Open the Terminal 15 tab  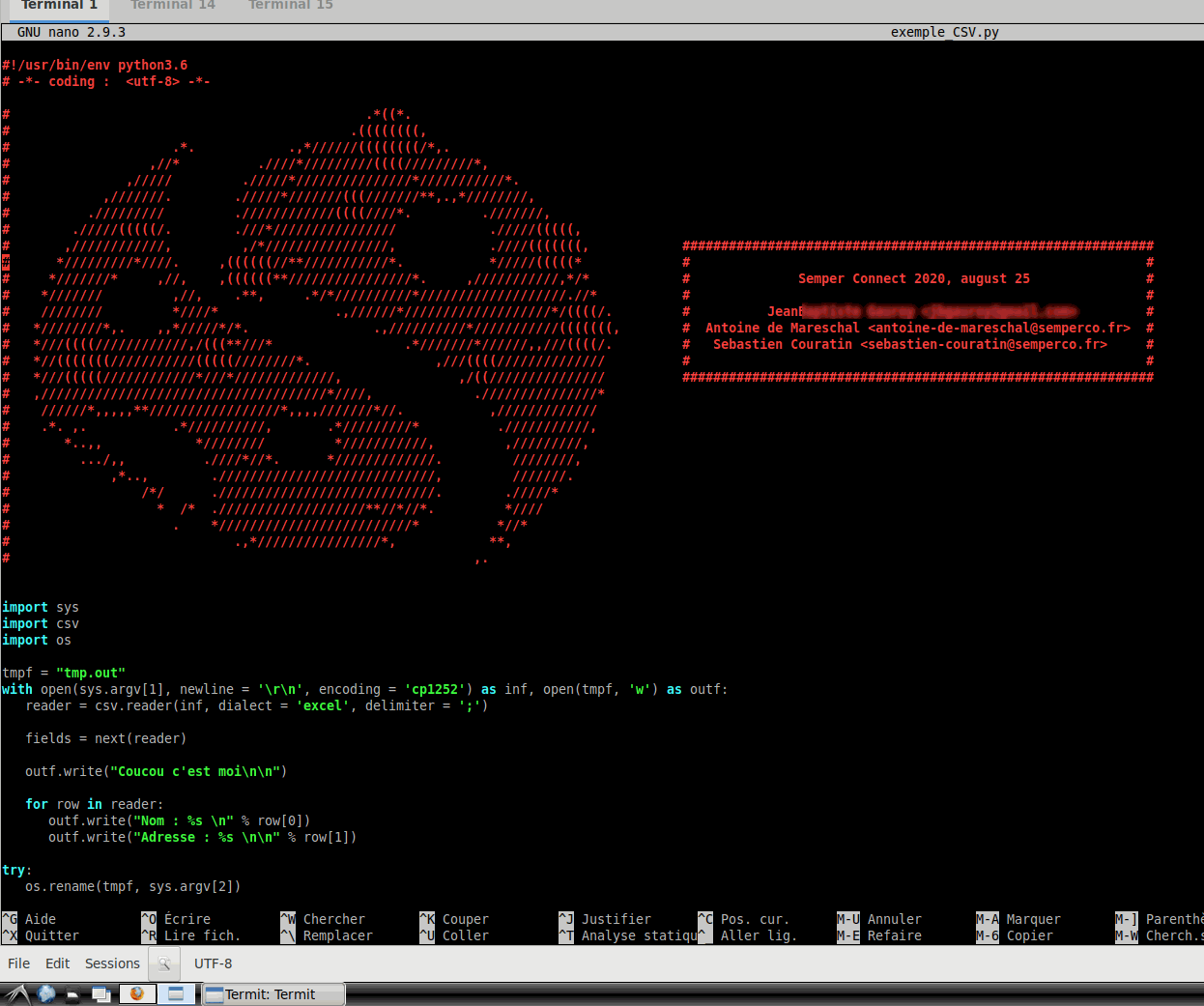290,6
